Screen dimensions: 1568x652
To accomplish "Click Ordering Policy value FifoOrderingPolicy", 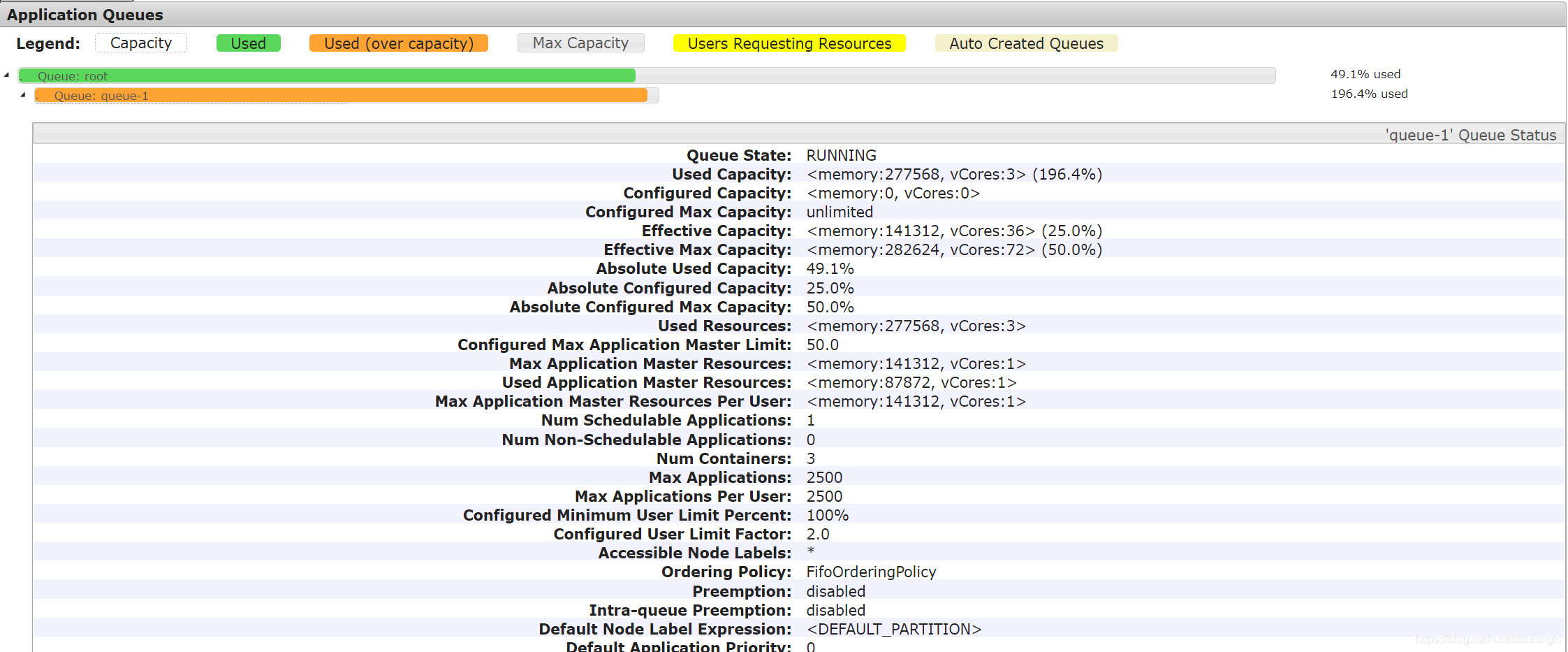I will coord(871,572).
